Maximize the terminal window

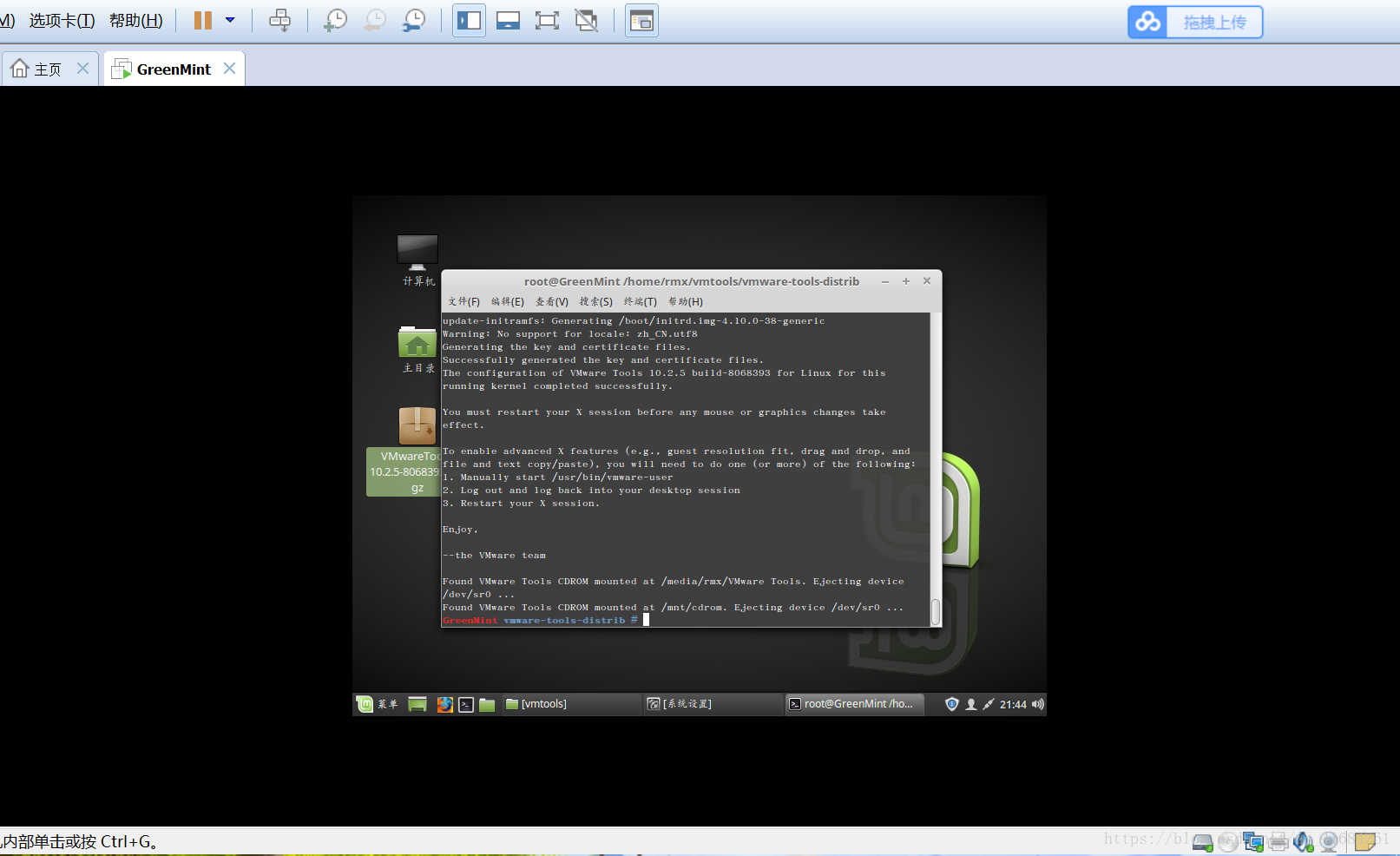click(x=906, y=281)
